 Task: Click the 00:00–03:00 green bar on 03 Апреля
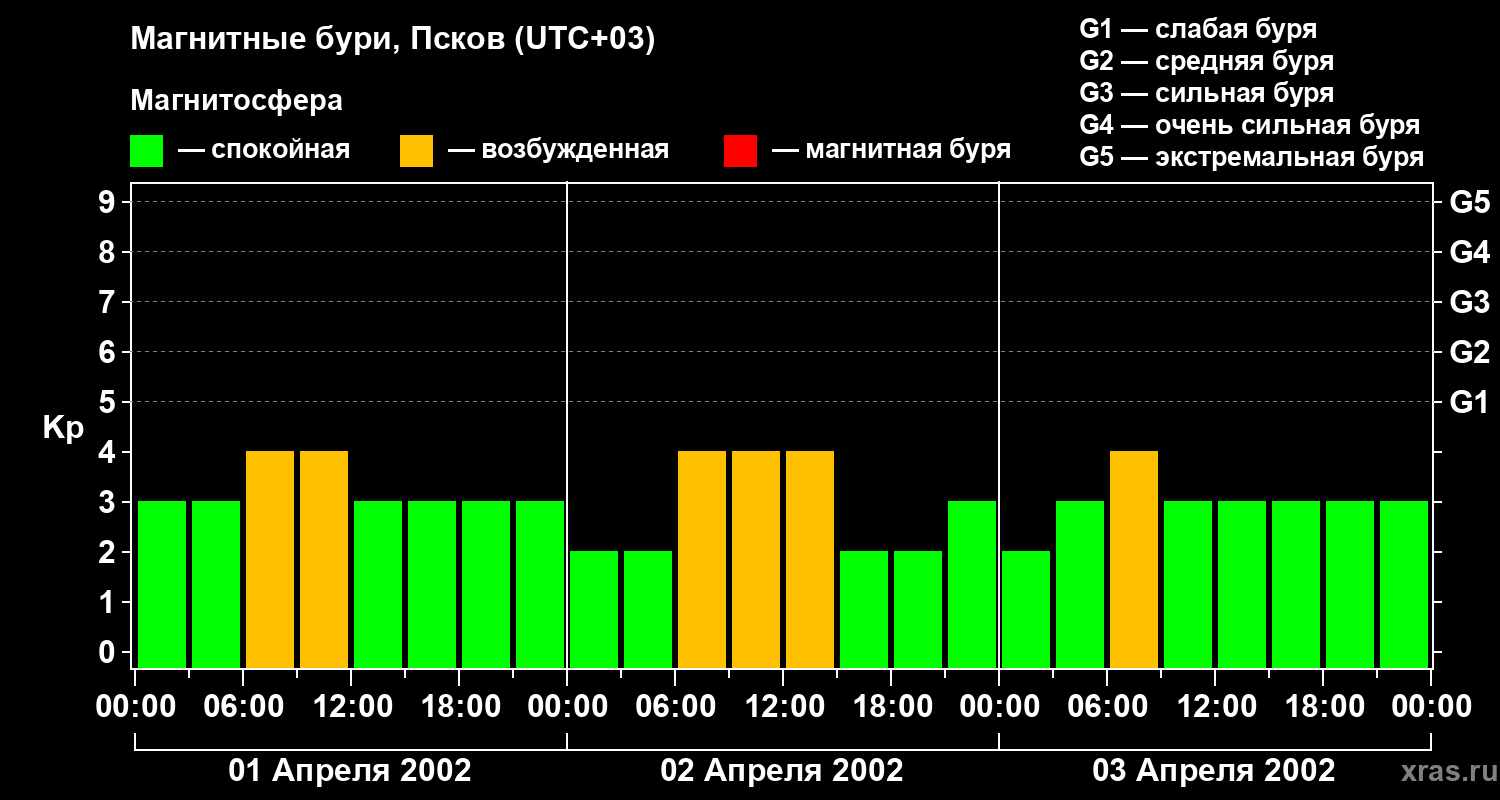point(1026,609)
